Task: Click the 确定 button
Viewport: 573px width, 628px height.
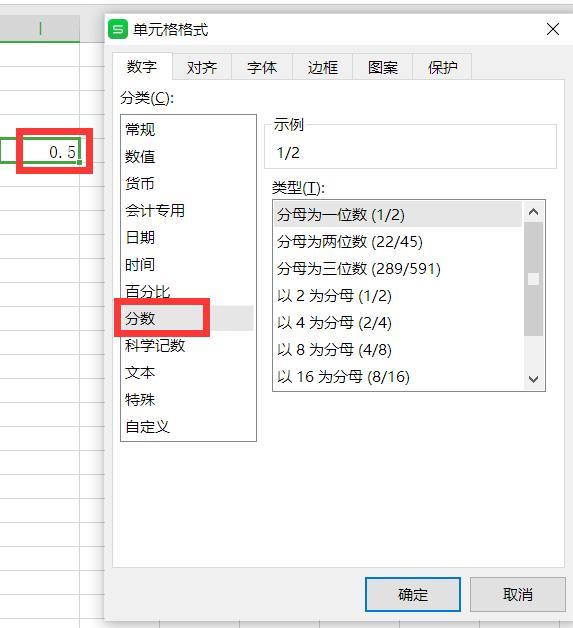Action: pyautogui.click(x=413, y=594)
